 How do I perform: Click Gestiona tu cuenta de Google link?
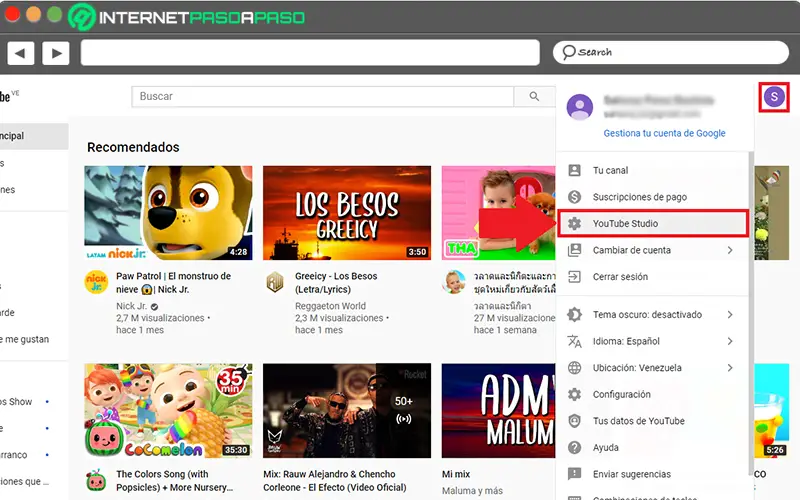point(664,133)
